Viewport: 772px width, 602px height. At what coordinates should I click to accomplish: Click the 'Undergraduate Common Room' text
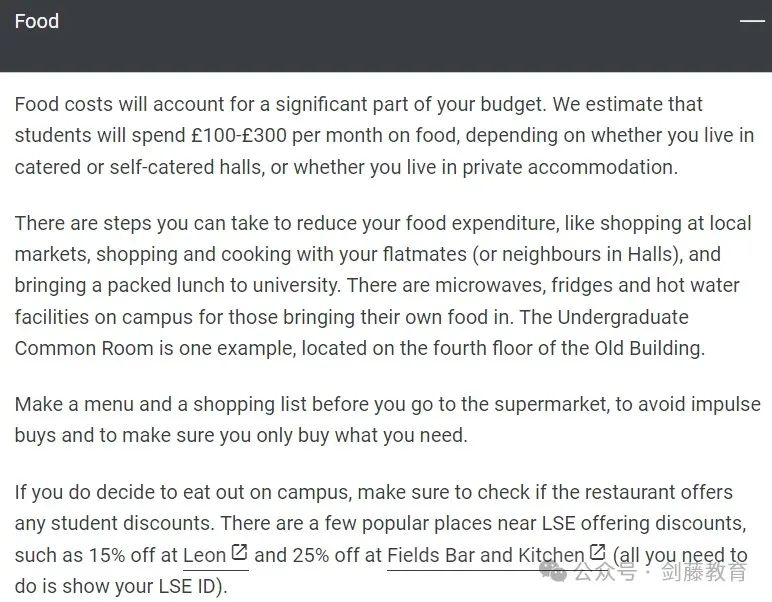(x=352, y=333)
